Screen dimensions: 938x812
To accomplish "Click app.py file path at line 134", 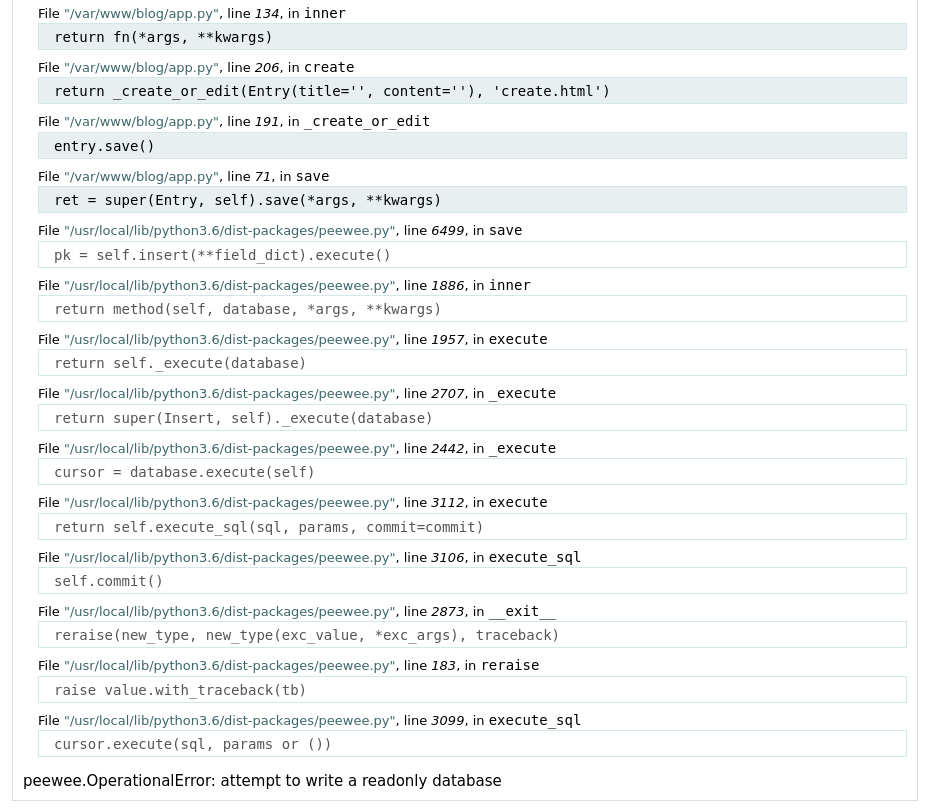I will 141,13.
